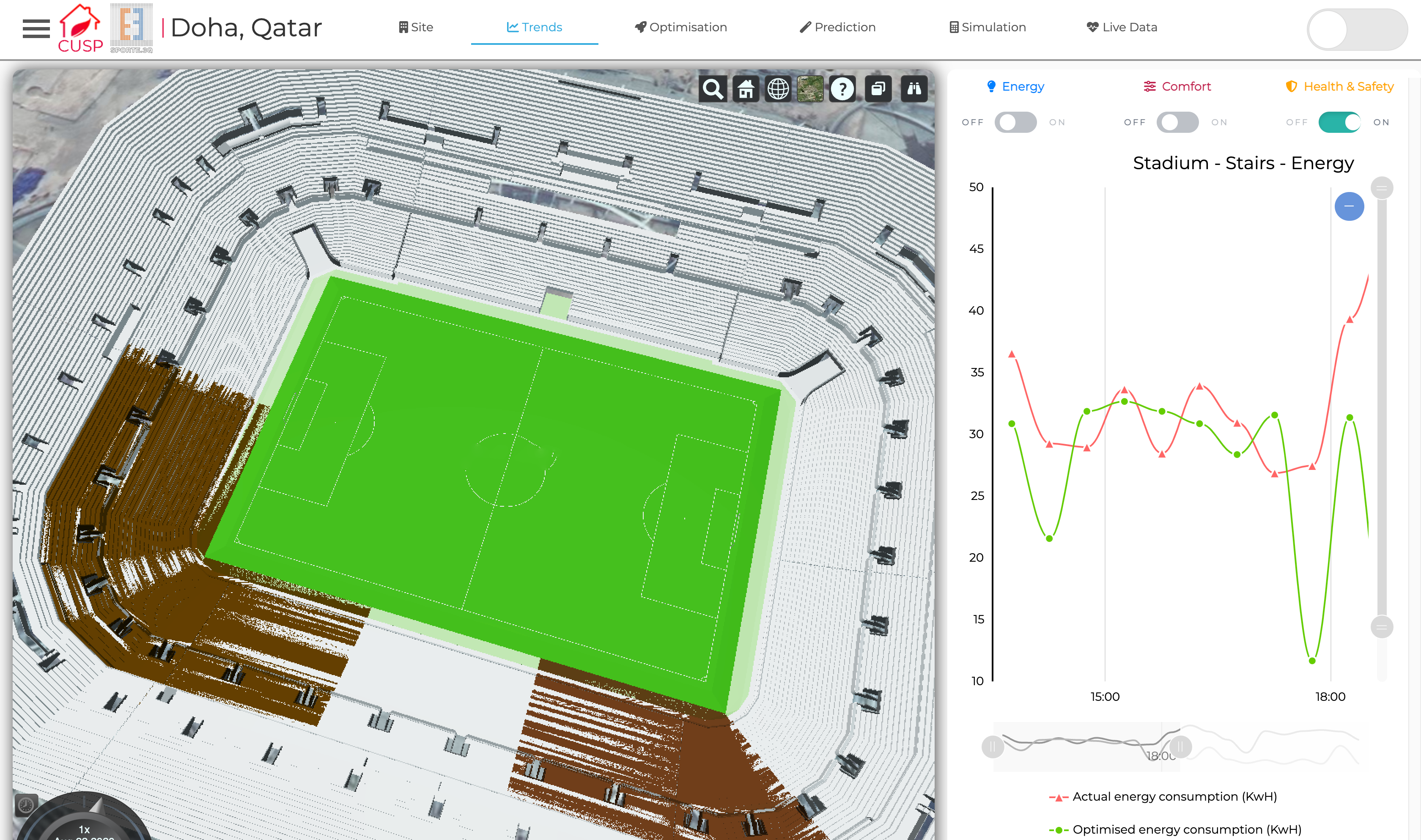The height and width of the screenshot is (840, 1421).
Task: Click the right handle of time range slider
Action: click(x=1180, y=747)
